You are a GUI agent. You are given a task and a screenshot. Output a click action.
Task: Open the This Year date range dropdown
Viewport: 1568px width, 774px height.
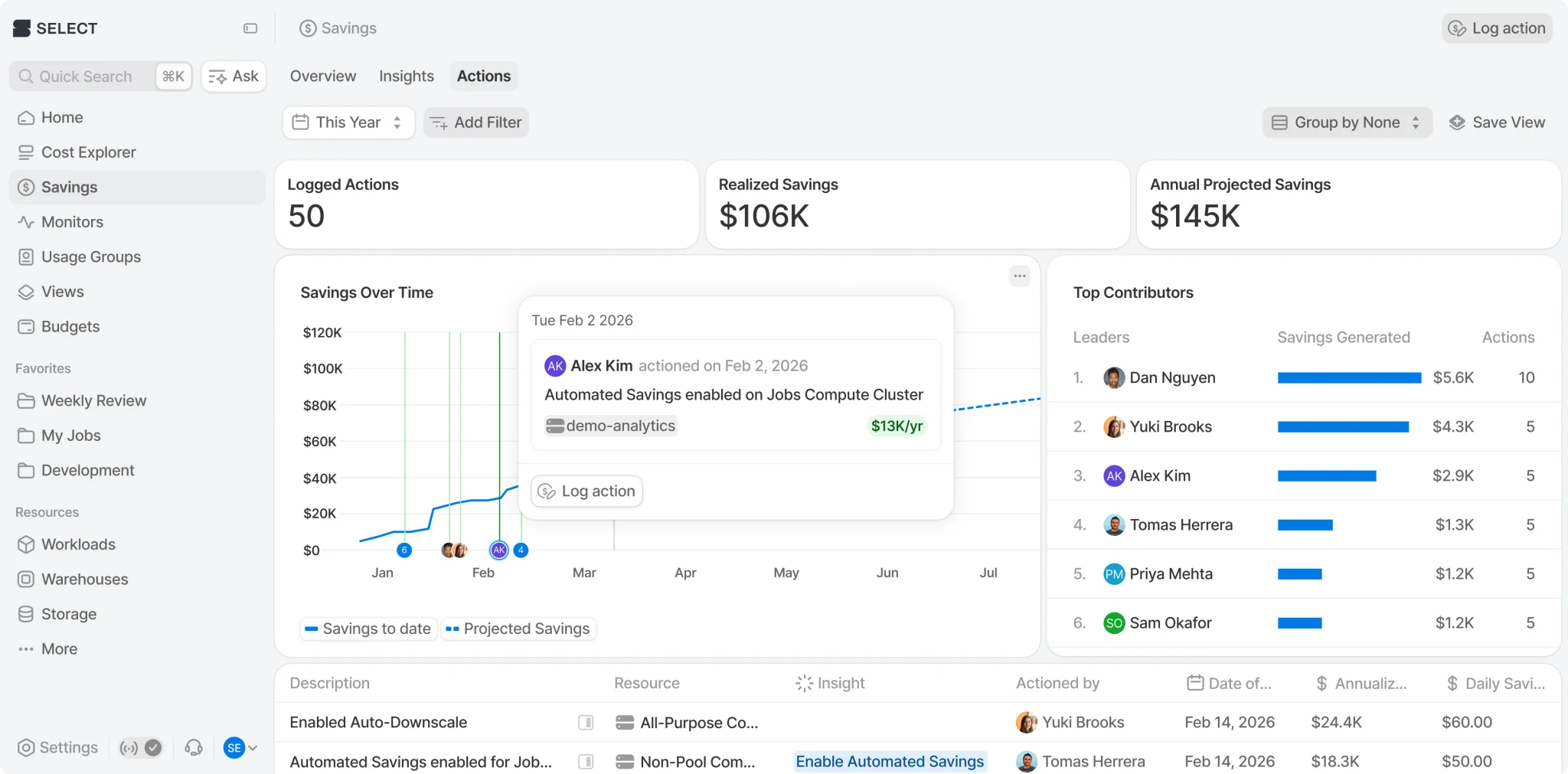pos(348,122)
